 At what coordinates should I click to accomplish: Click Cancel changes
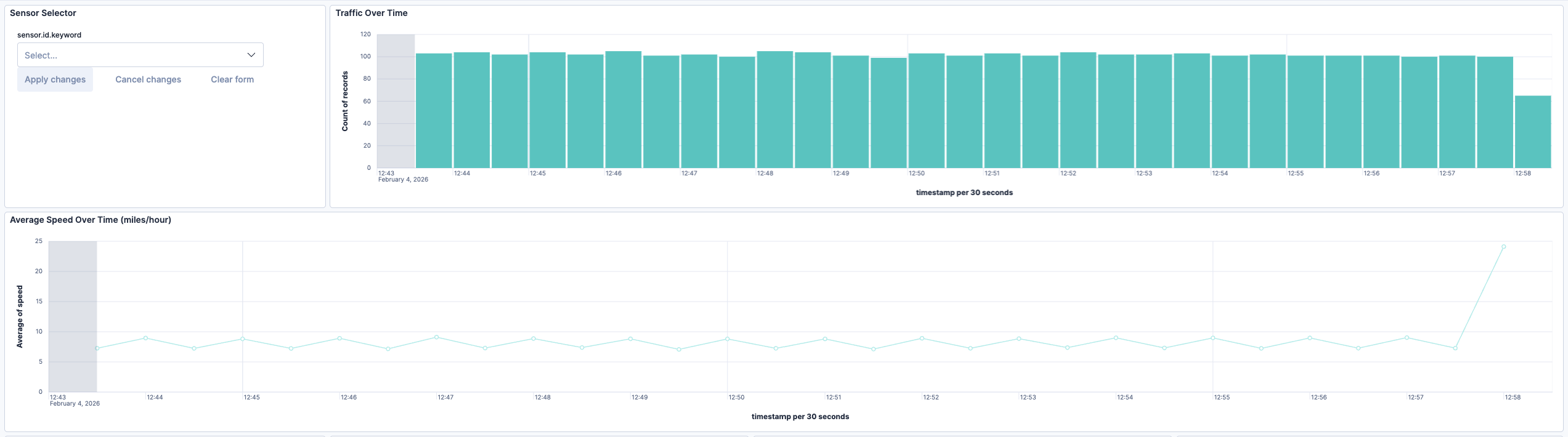[x=148, y=79]
